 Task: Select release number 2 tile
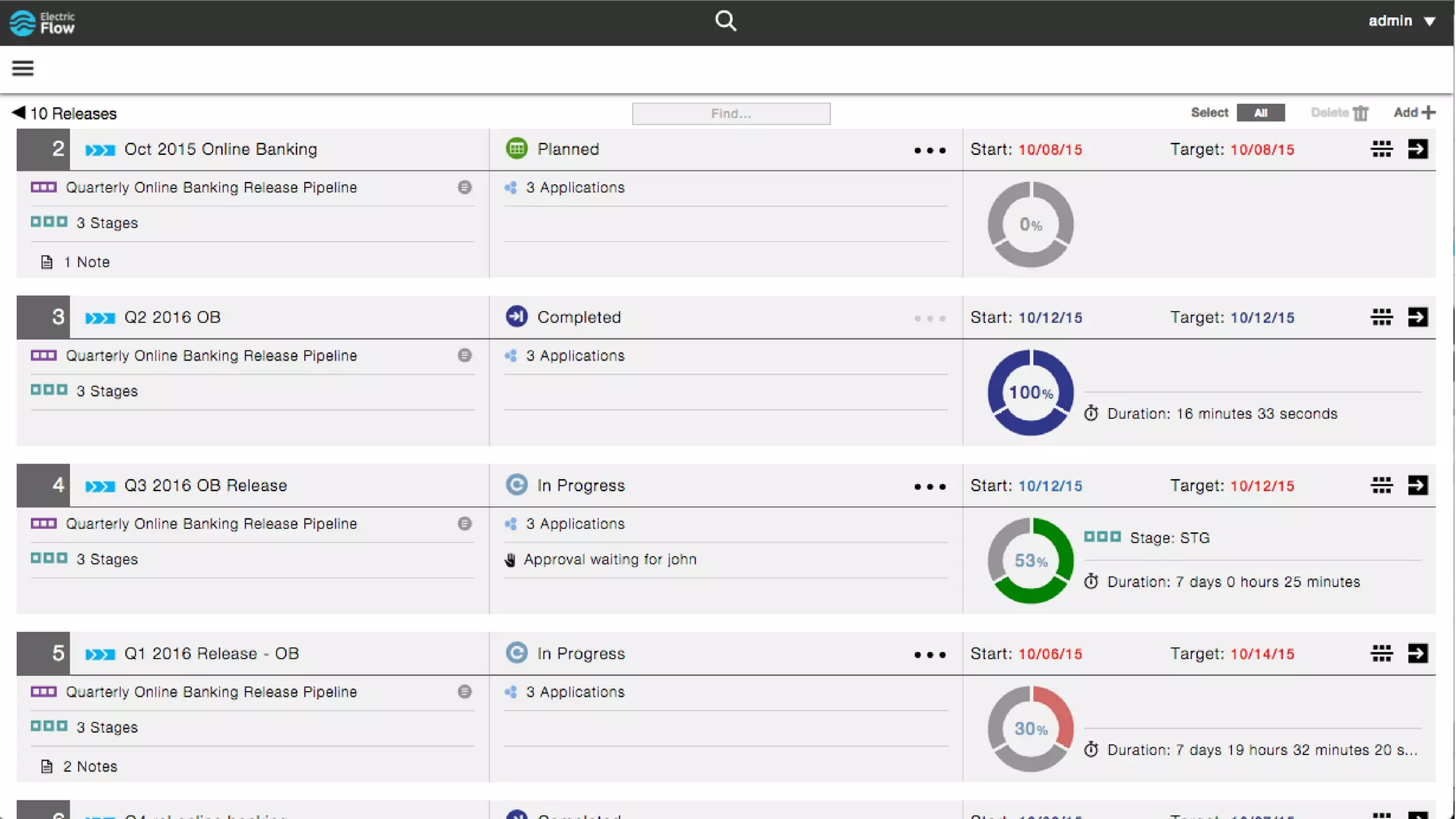(x=43, y=149)
